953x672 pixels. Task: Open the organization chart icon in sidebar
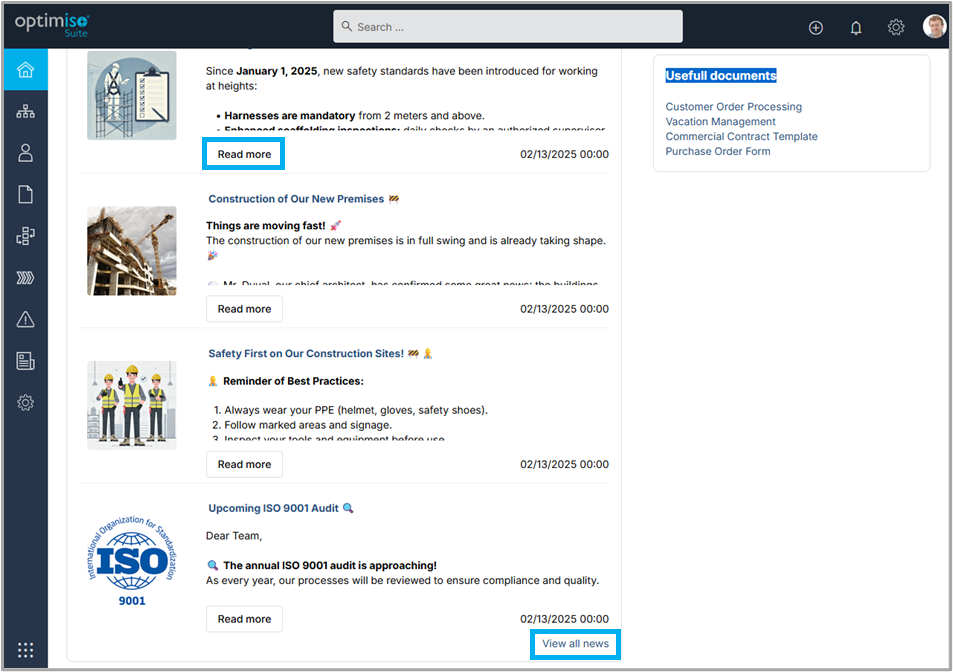(x=25, y=111)
